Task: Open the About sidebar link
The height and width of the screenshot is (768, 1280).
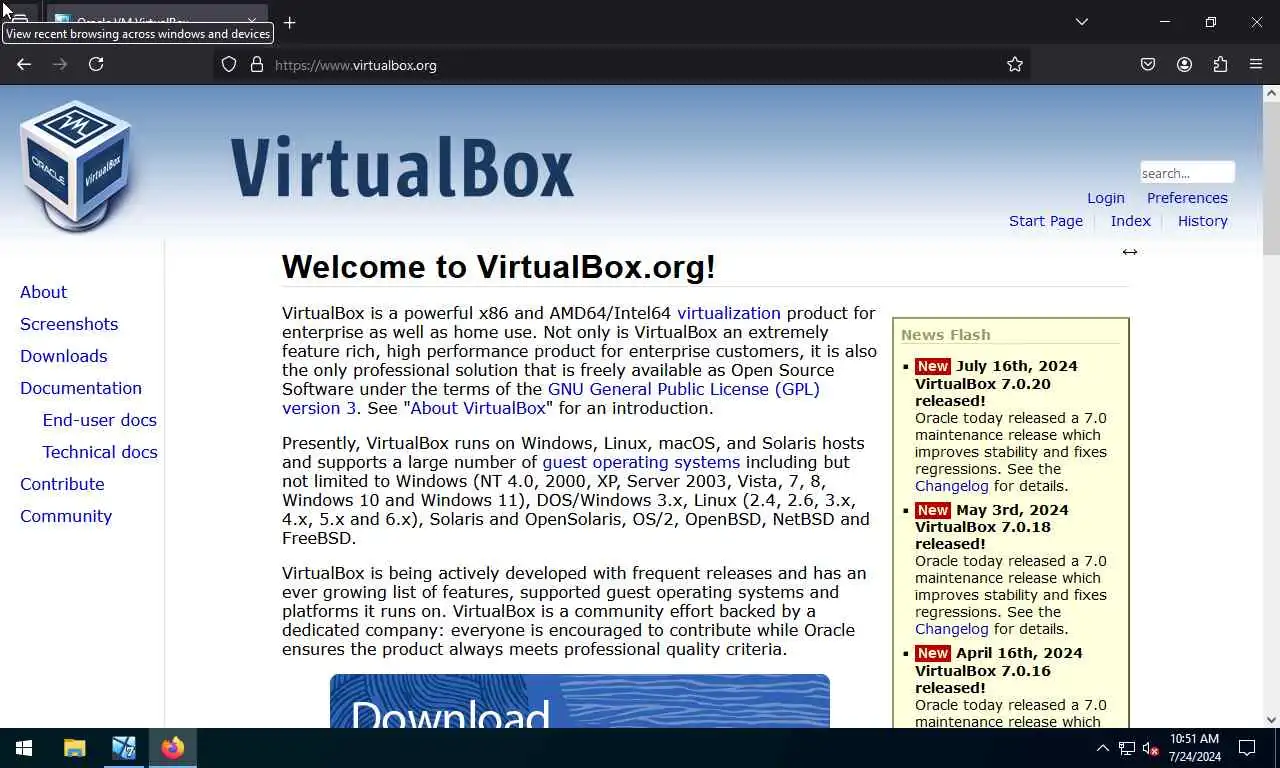Action: [x=44, y=292]
